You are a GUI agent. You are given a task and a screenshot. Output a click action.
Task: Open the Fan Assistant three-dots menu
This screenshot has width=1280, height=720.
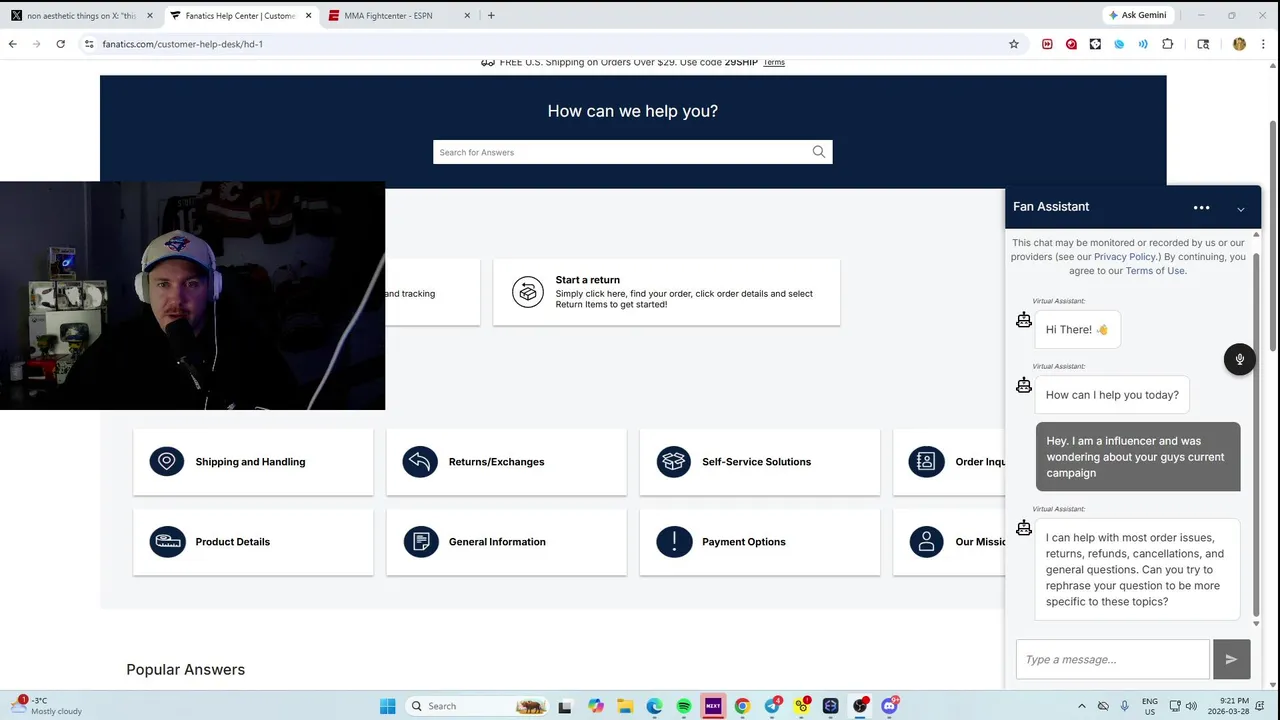1202,207
